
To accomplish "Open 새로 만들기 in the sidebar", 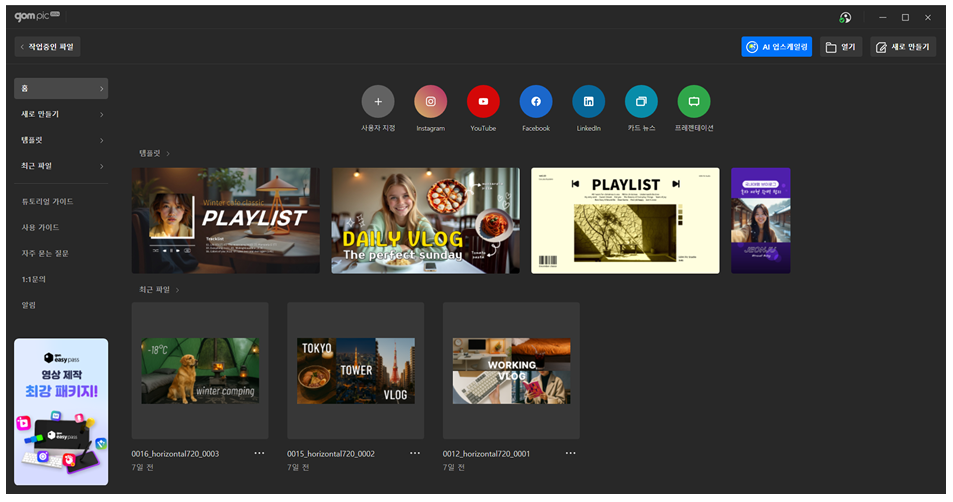I will pyautogui.click(x=61, y=114).
